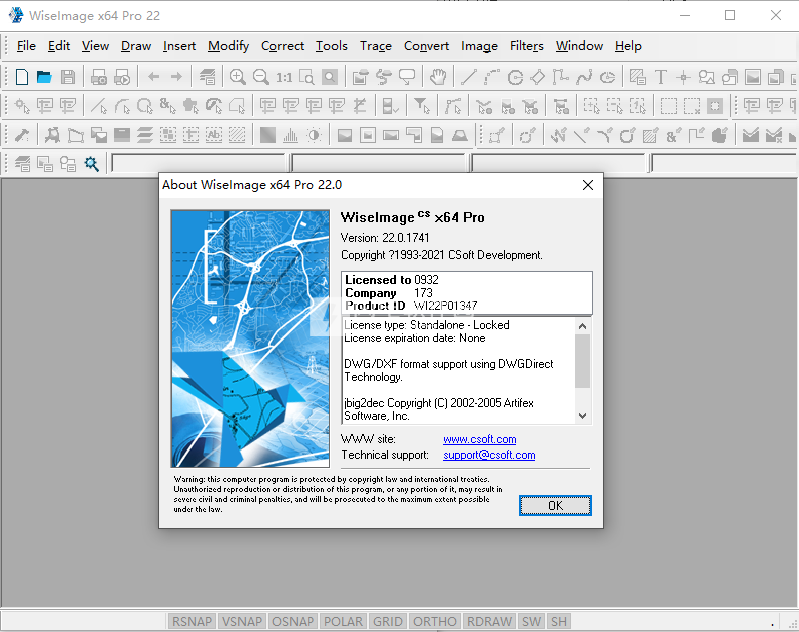Click the blue magnifier gear icon
Image resolution: width=799 pixels, height=632 pixels.
pos(91,164)
